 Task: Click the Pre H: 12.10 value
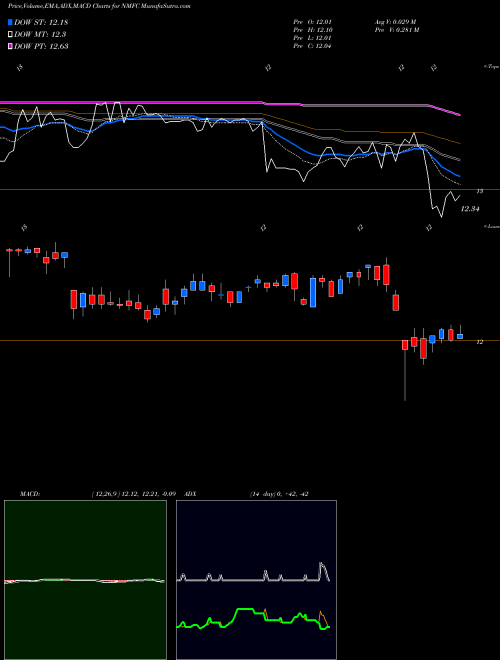(x=312, y=30)
